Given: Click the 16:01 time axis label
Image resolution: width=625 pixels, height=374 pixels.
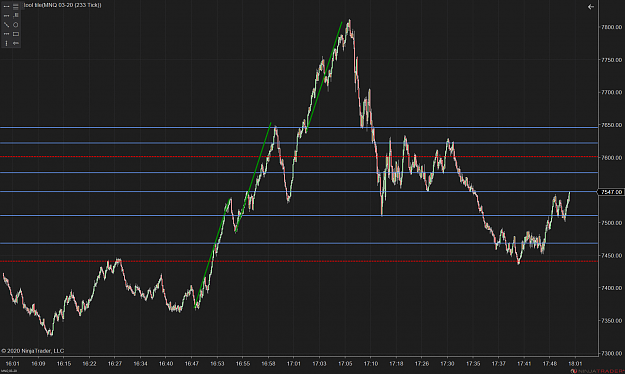Looking at the screenshot, I should 12,364.
